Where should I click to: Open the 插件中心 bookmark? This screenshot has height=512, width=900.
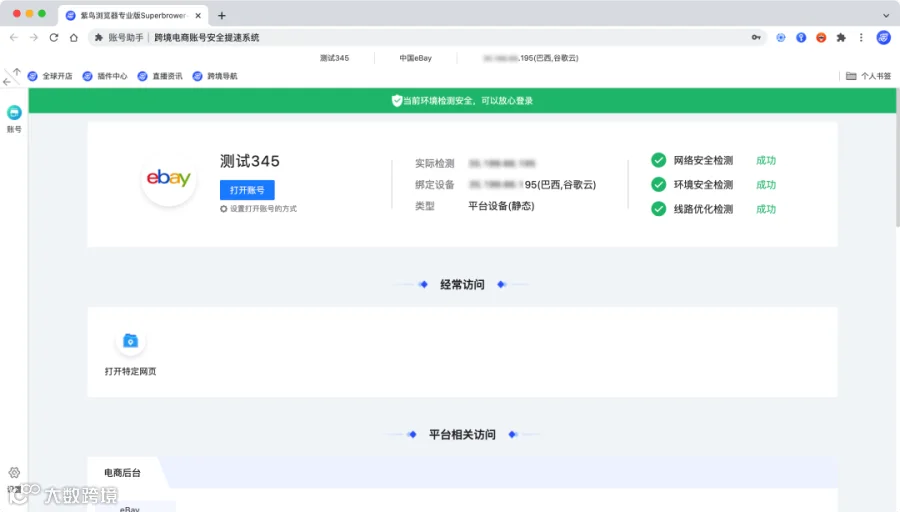pos(105,76)
